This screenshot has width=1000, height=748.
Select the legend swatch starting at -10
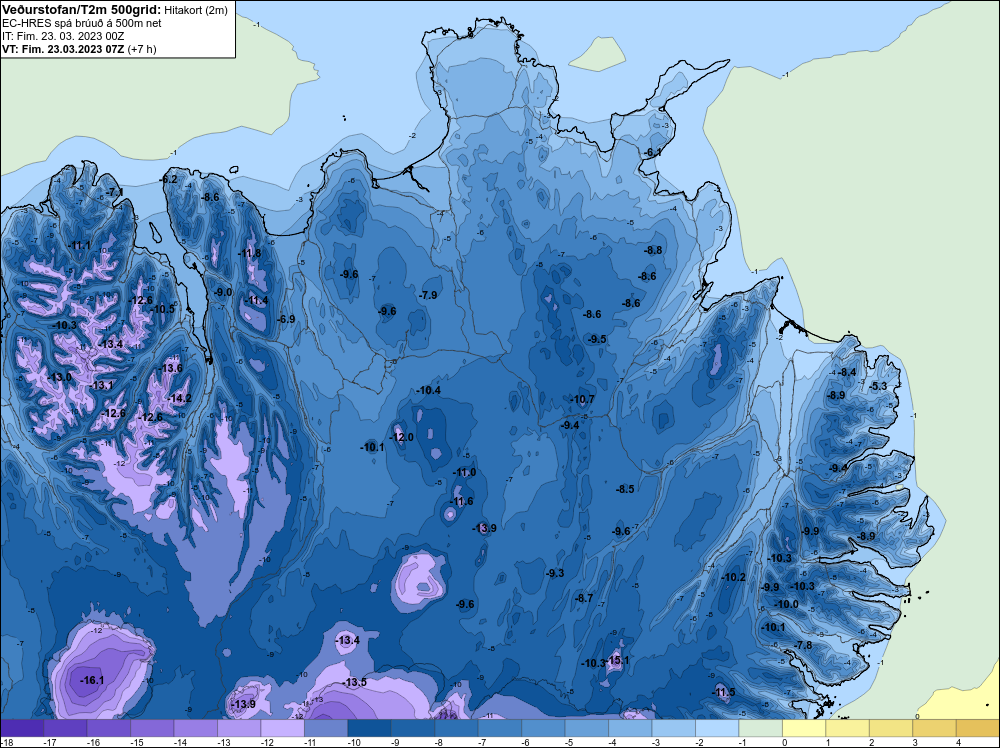[369, 728]
